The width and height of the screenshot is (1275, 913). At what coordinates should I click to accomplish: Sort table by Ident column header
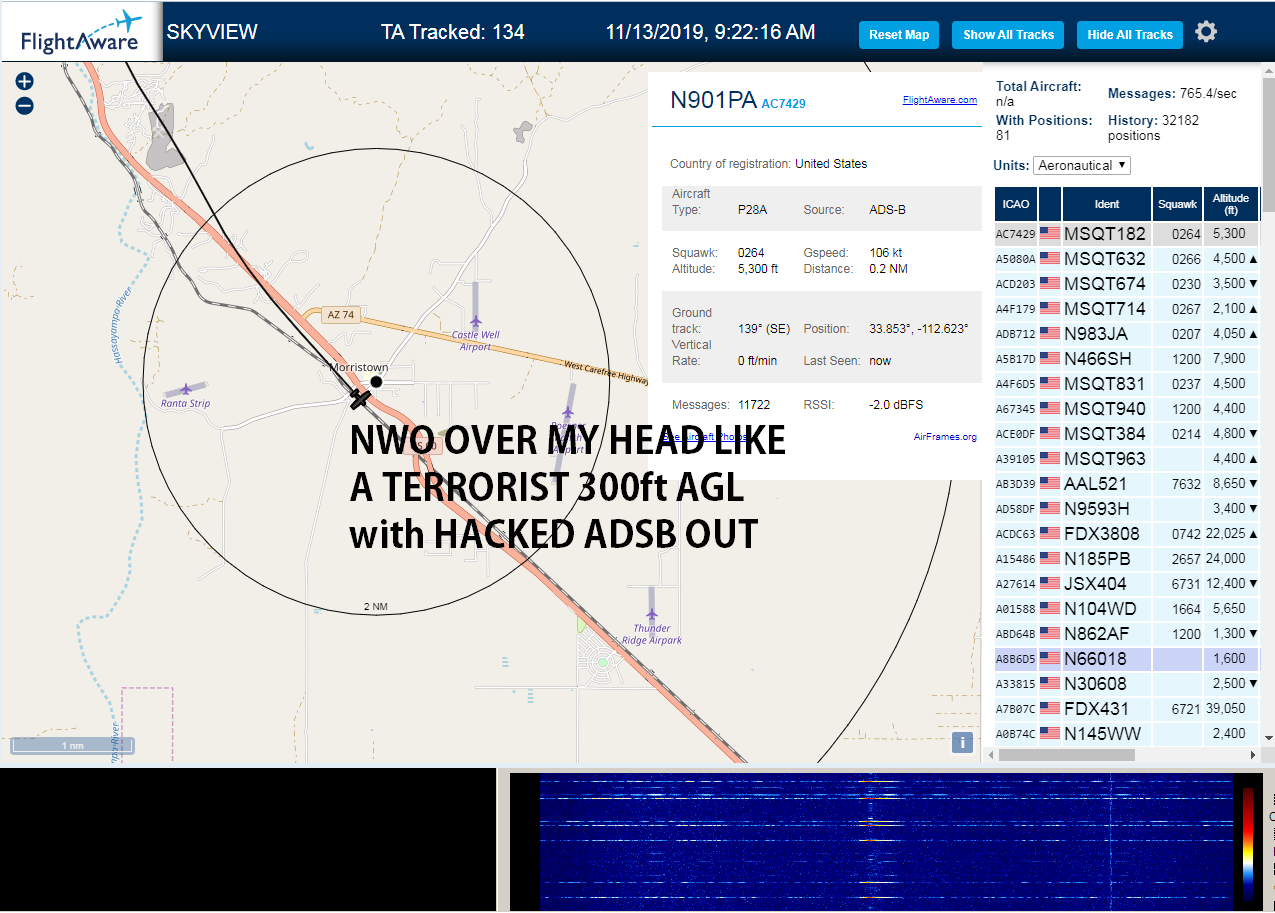click(1107, 204)
